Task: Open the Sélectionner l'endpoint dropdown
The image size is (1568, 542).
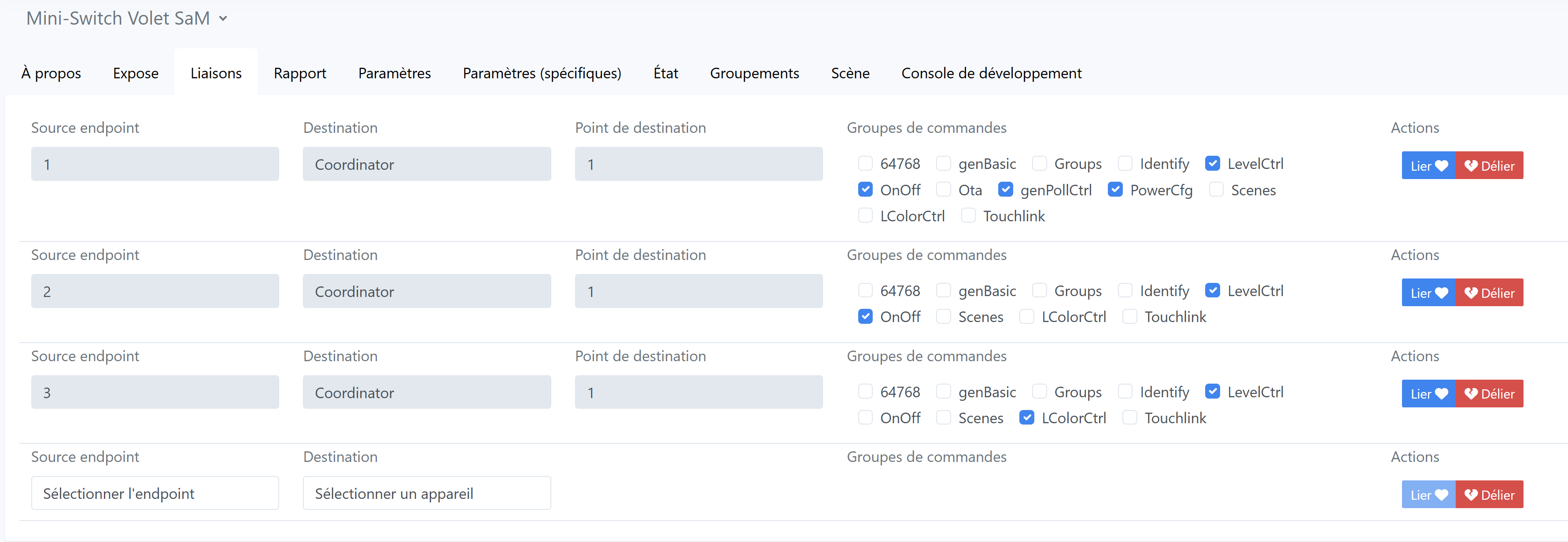Action: point(155,493)
